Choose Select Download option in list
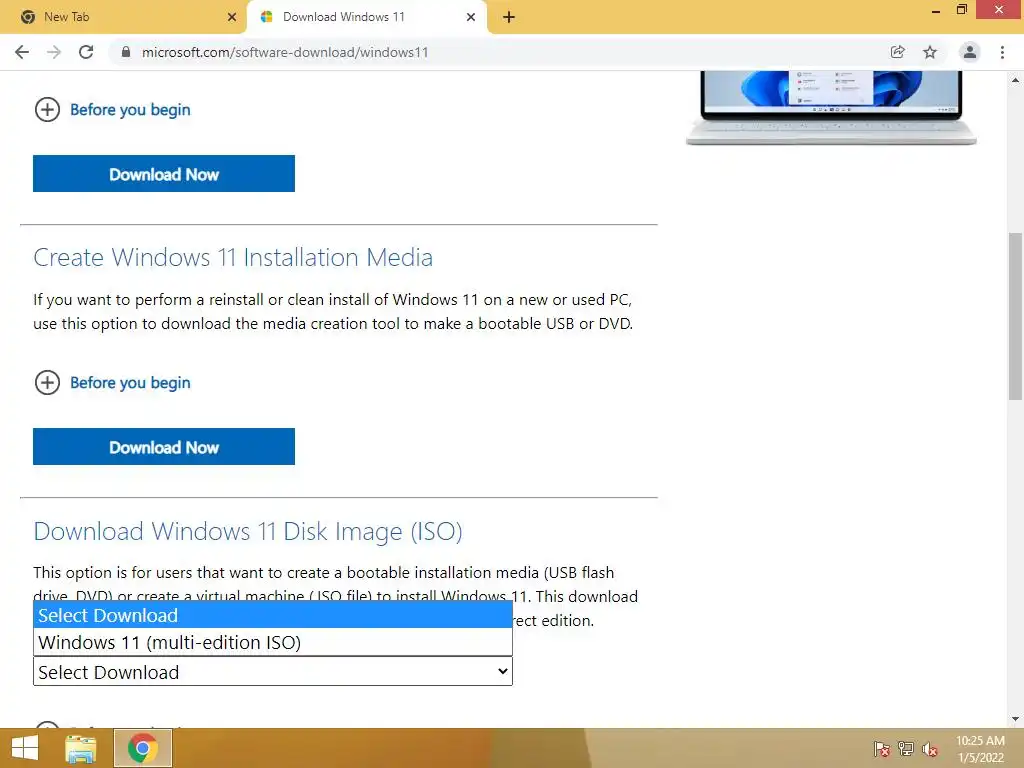This screenshot has width=1024, height=768. pos(273,615)
